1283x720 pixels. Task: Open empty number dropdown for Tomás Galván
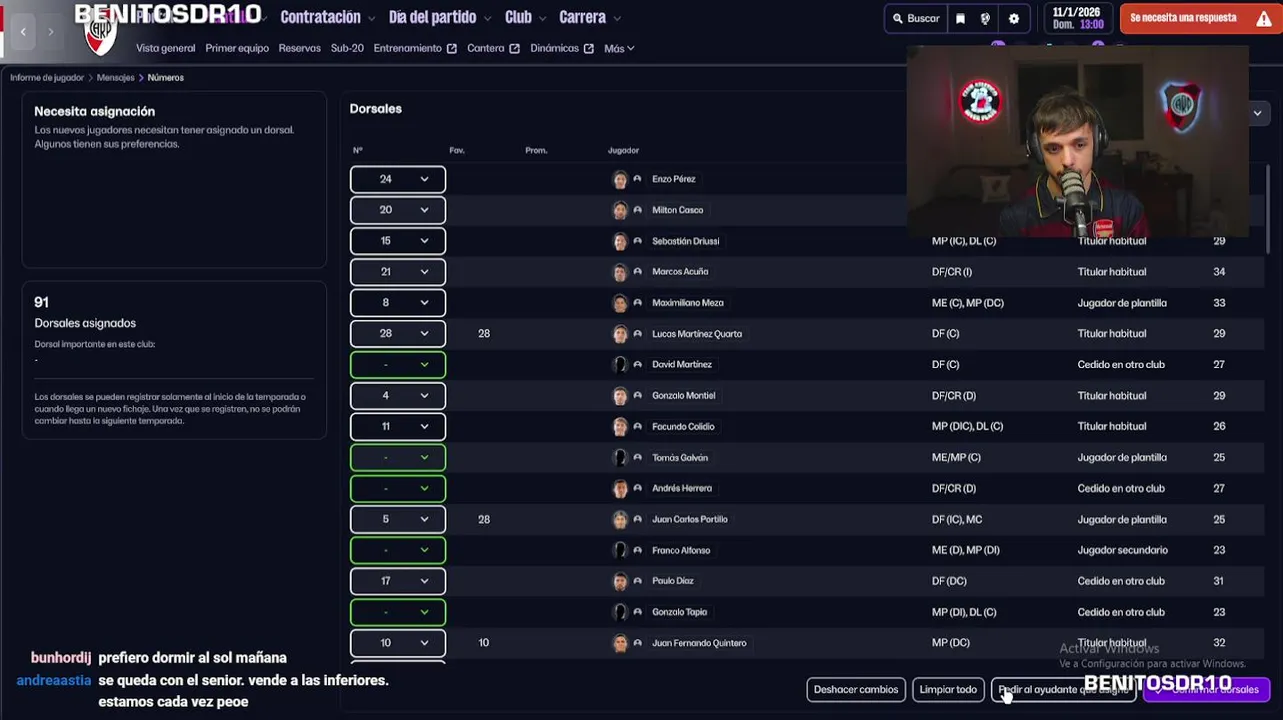pos(397,458)
